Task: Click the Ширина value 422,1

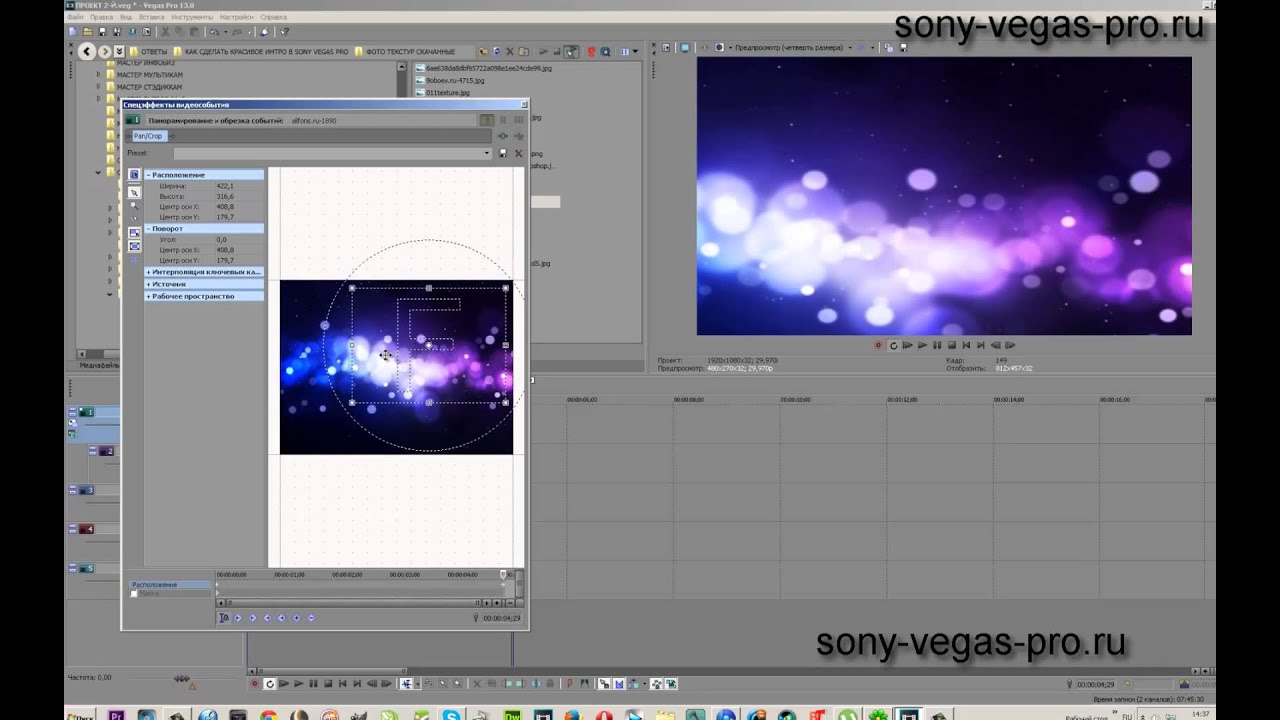Action: point(225,186)
